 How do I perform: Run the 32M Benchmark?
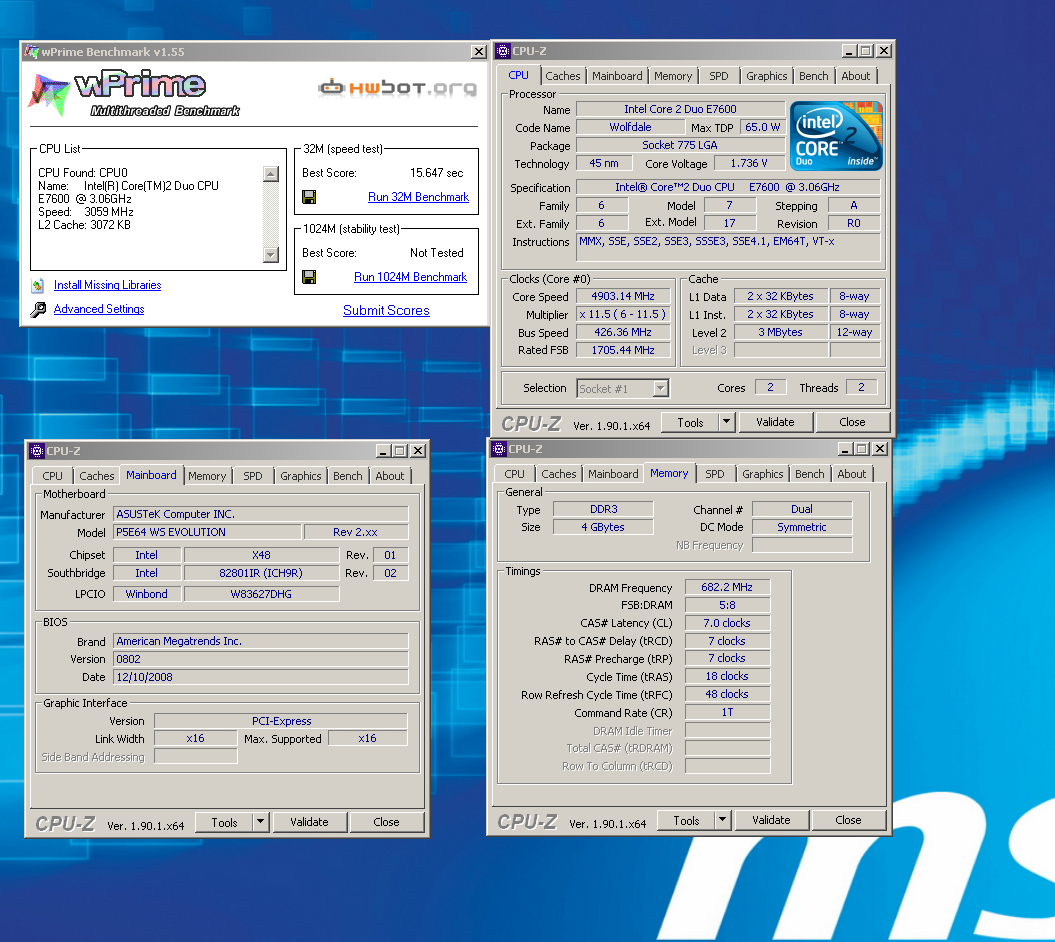pyautogui.click(x=418, y=197)
